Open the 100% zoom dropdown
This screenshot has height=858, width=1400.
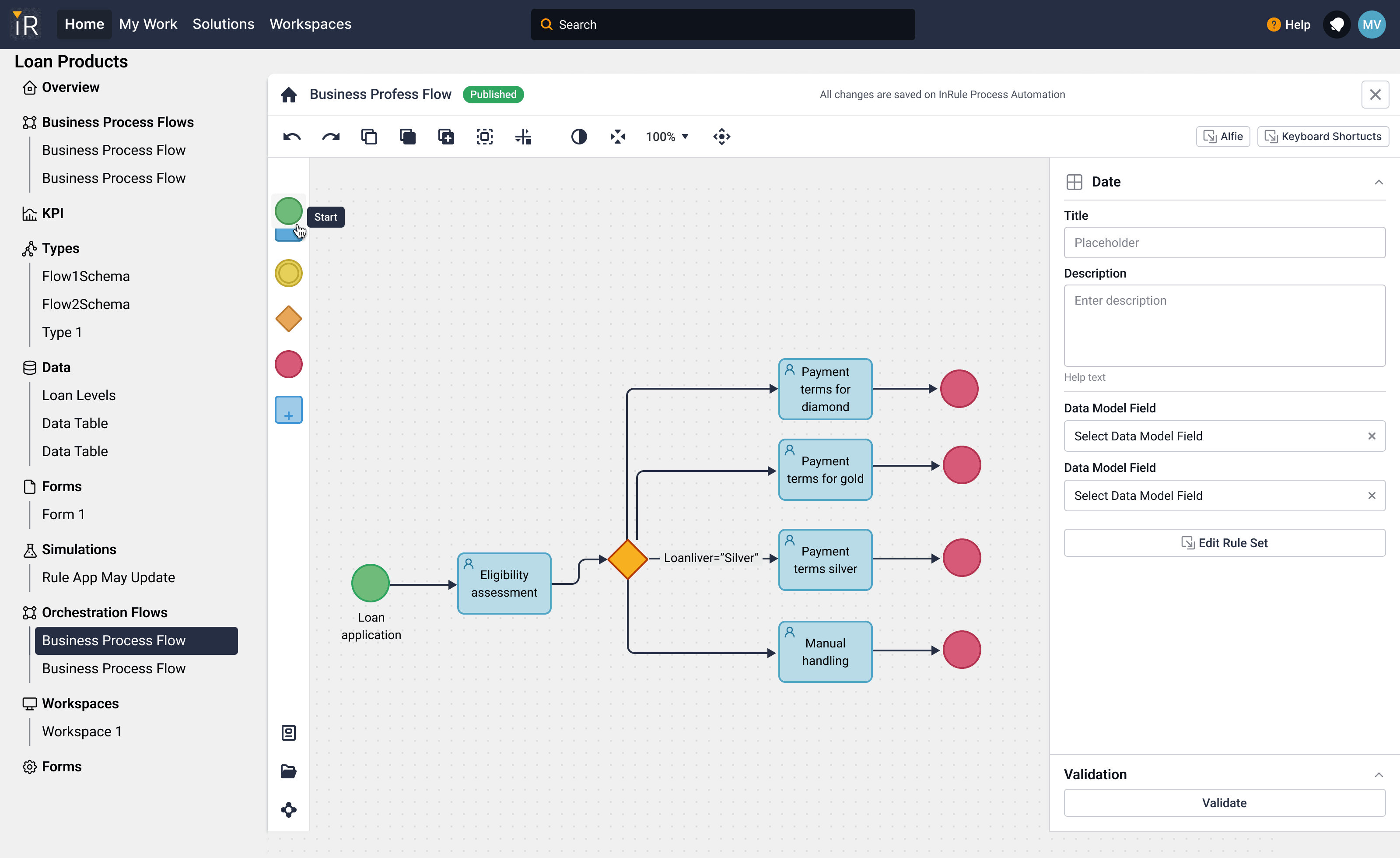pyautogui.click(x=667, y=137)
